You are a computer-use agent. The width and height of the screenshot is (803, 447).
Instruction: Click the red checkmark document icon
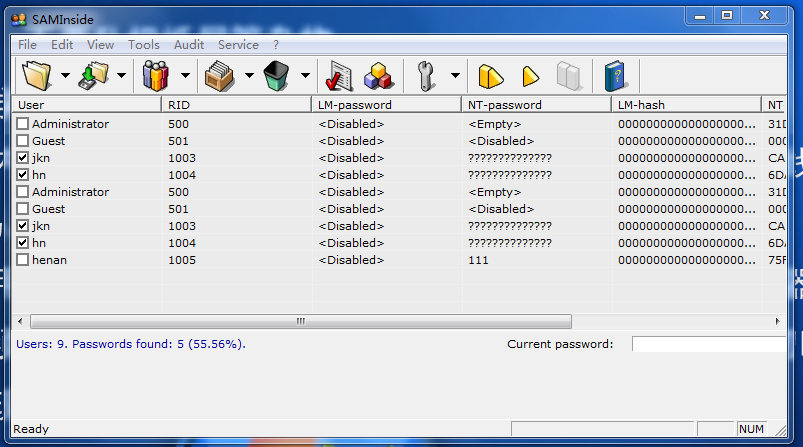tap(339, 76)
